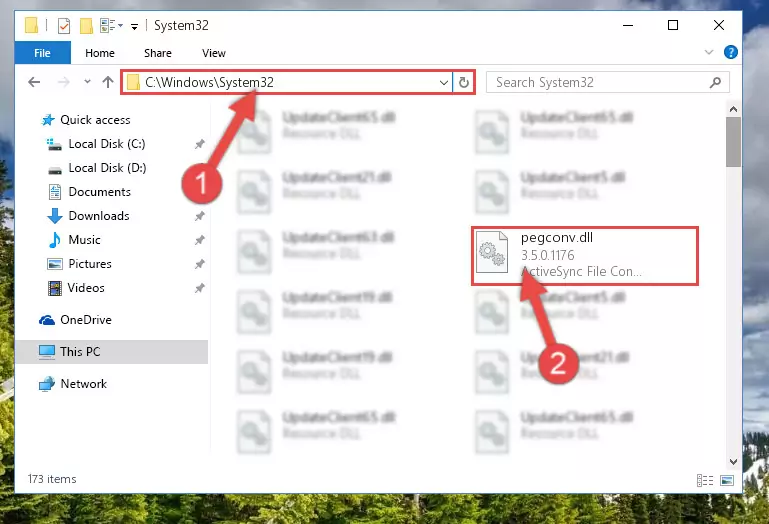
Task: Expand the ribbon with the chevron
Action: 709,52
